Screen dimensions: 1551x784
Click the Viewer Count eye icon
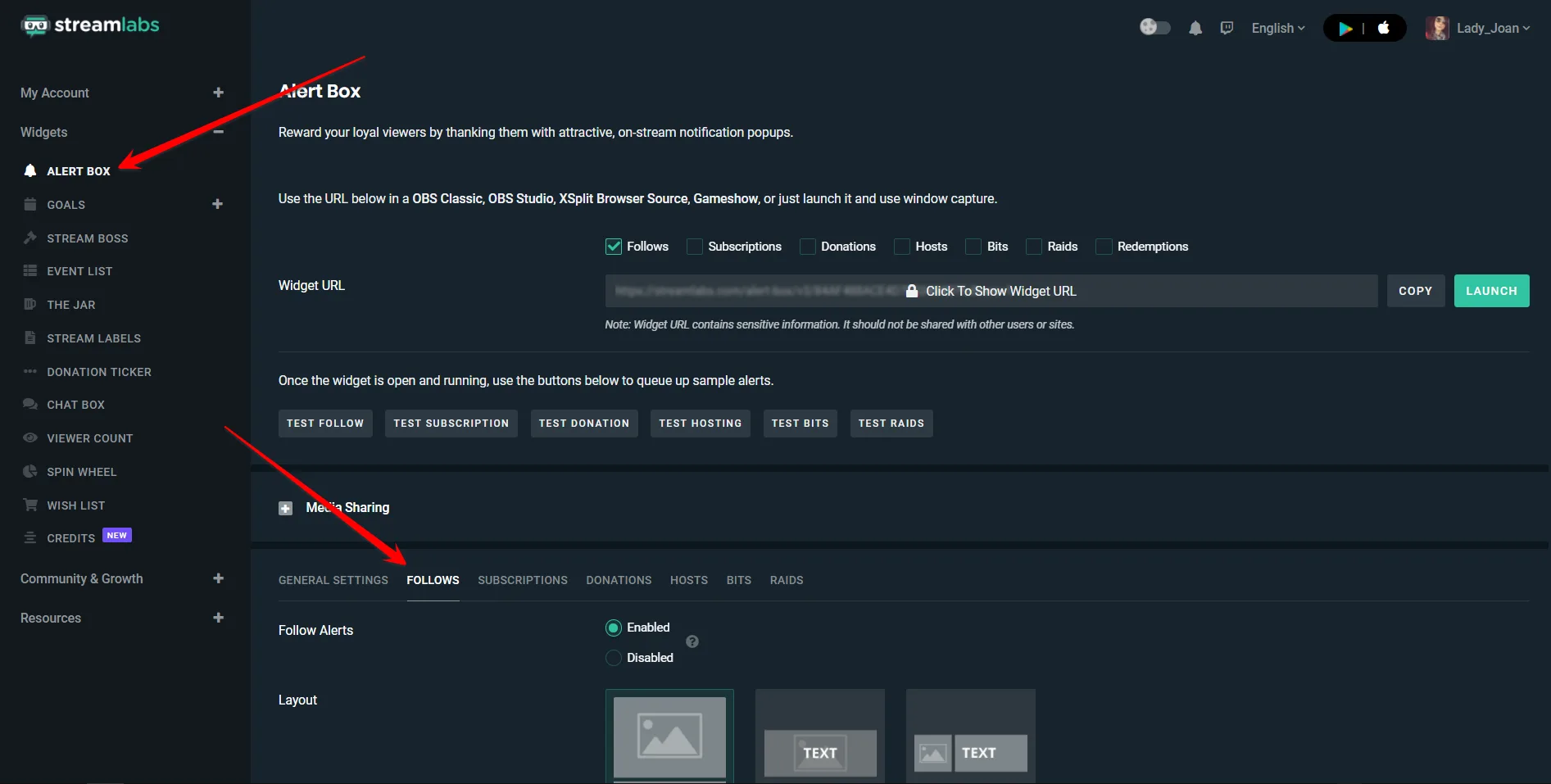click(30, 437)
